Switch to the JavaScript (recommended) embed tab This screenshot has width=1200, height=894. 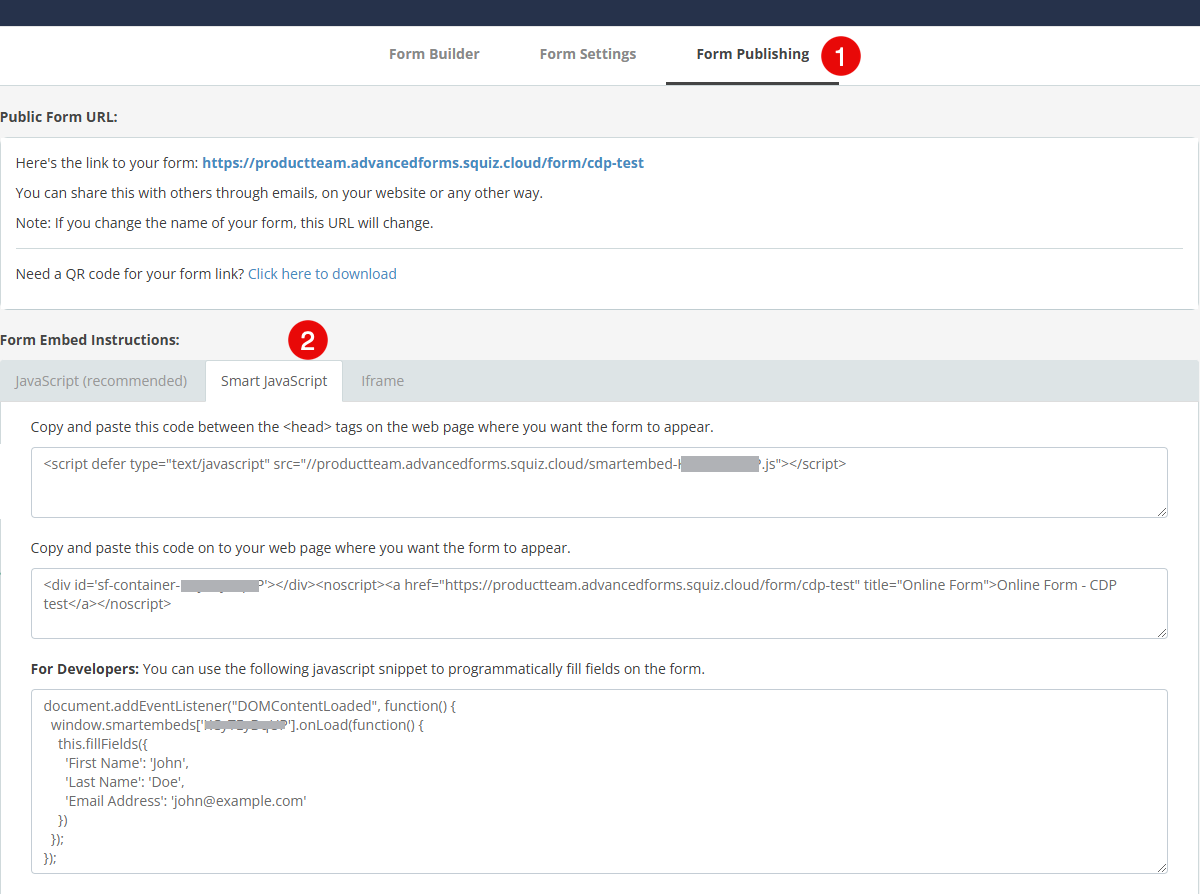point(99,381)
